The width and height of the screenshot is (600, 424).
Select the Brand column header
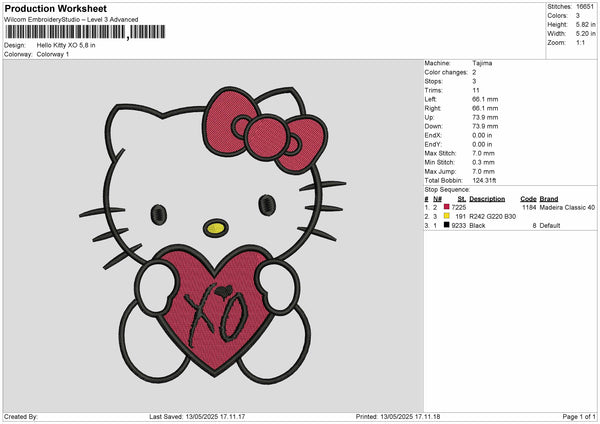(x=548, y=198)
